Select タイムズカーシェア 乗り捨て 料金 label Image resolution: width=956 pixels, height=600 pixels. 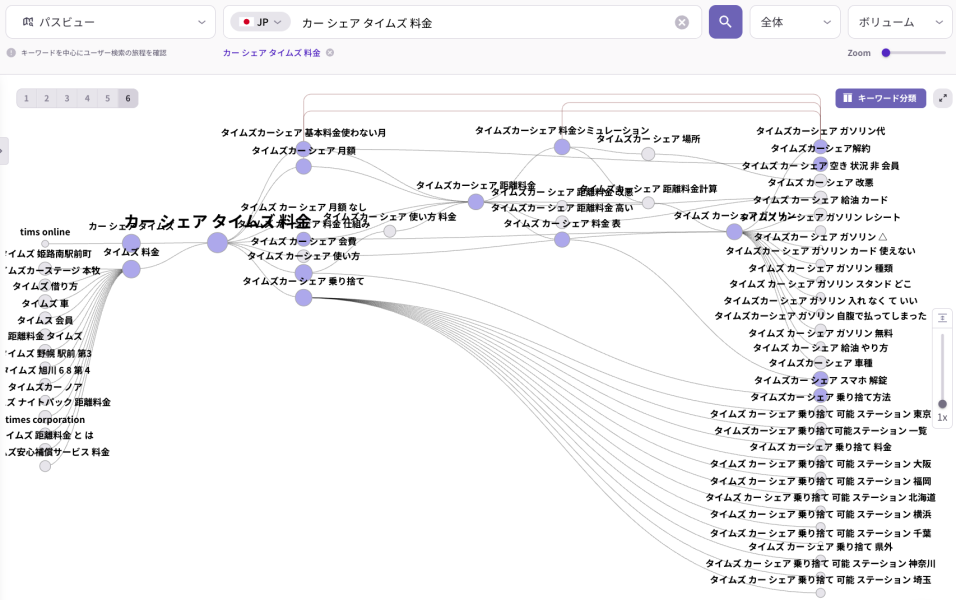coord(821,447)
